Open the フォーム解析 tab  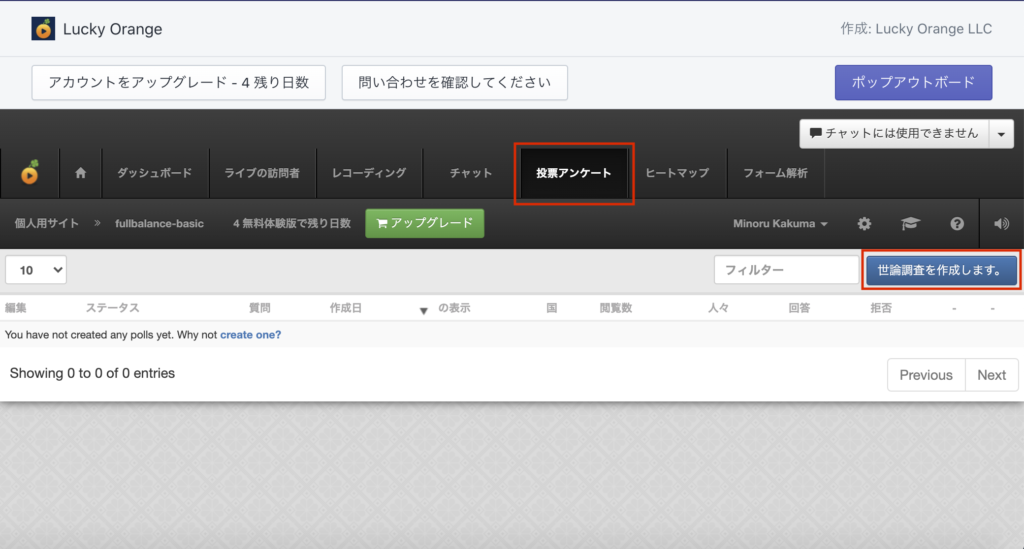[x=776, y=173]
